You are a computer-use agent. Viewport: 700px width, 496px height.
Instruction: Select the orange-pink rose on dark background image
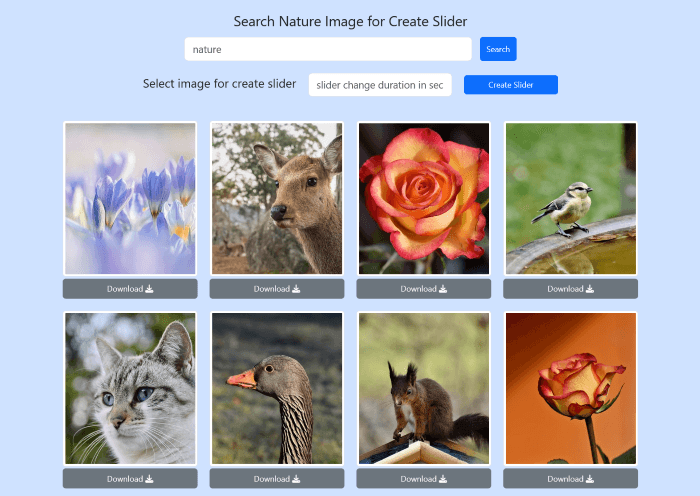point(424,198)
